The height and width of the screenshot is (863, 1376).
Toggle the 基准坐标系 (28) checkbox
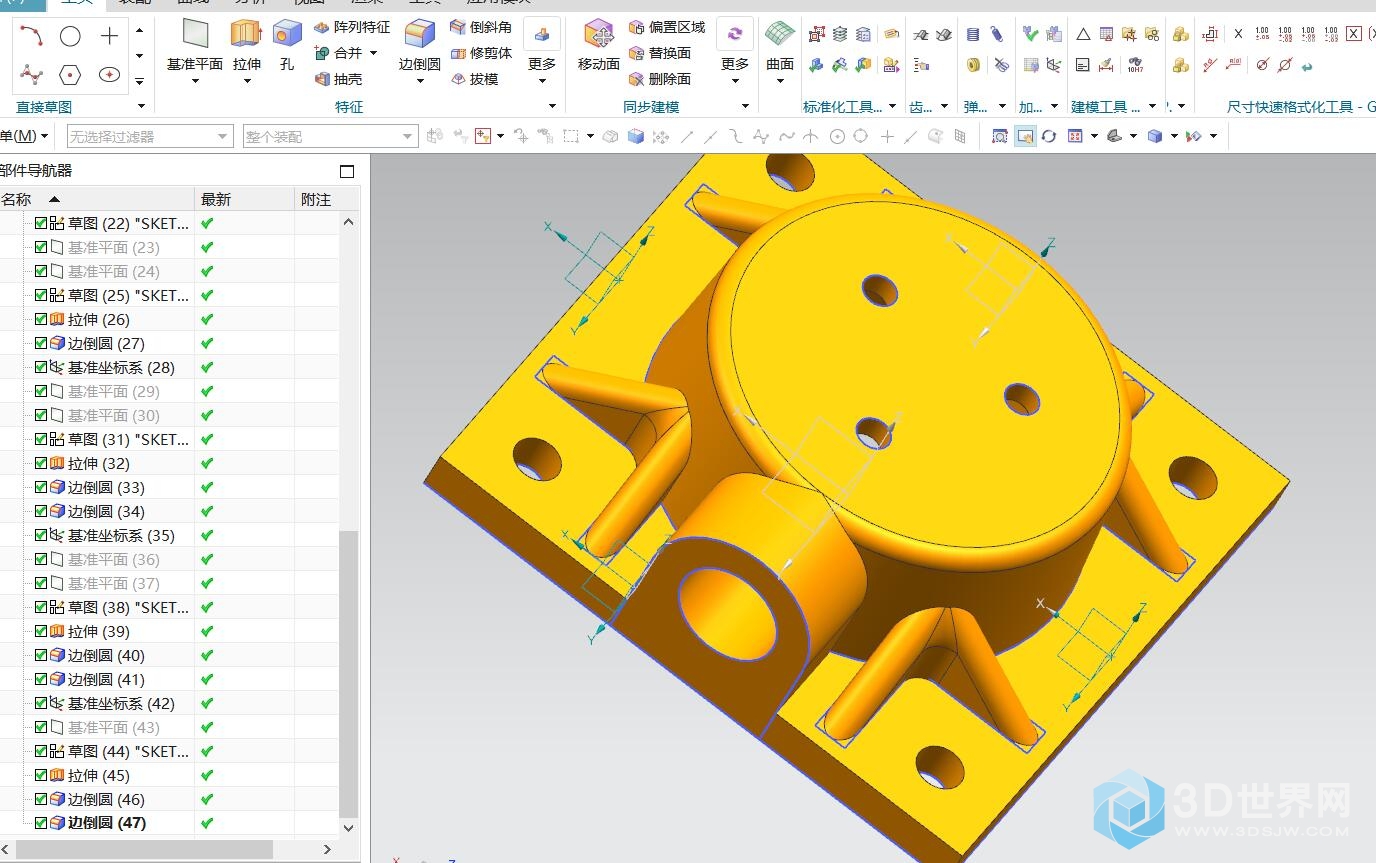coord(41,367)
